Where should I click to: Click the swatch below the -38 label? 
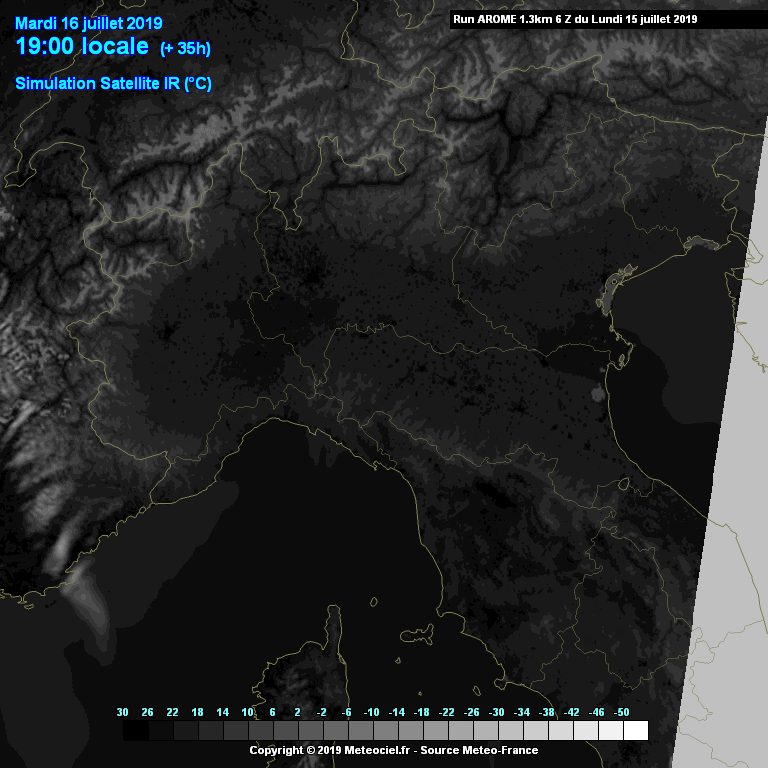(561, 730)
